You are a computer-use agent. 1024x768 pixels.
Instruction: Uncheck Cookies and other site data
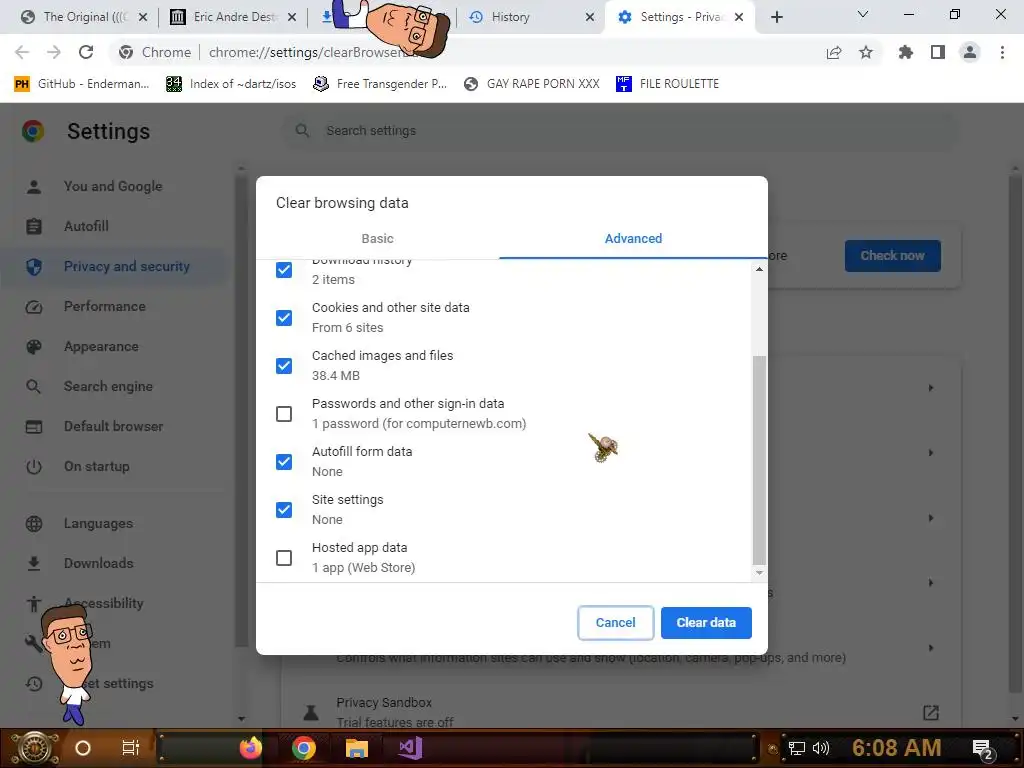pyautogui.click(x=284, y=317)
